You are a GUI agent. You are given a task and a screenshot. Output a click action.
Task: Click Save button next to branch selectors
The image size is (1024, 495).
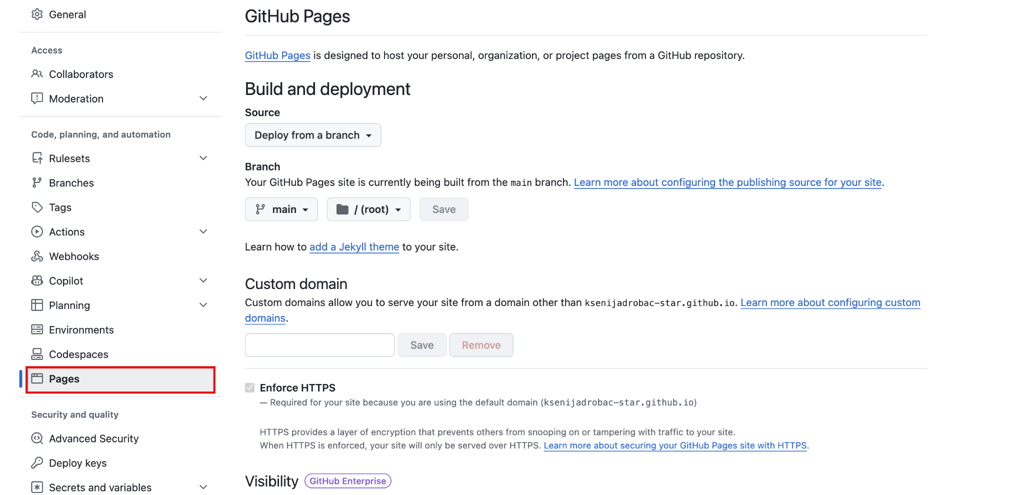point(444,210)
